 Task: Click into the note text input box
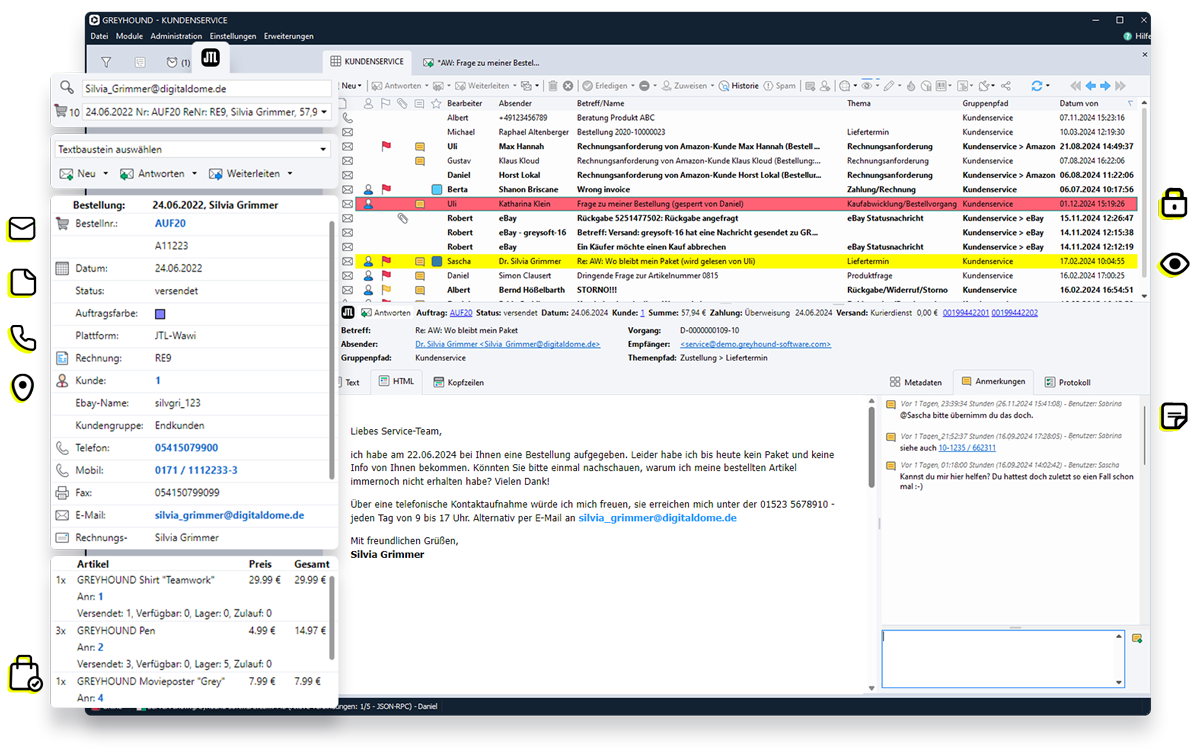[1002, 658]
